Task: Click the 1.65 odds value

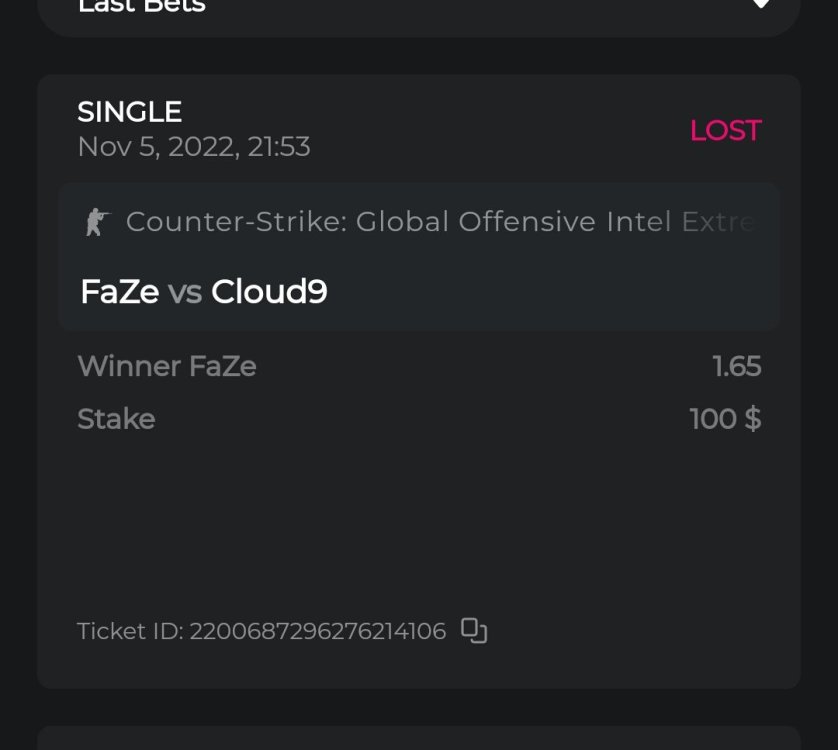Action: [x=736, y=366]
